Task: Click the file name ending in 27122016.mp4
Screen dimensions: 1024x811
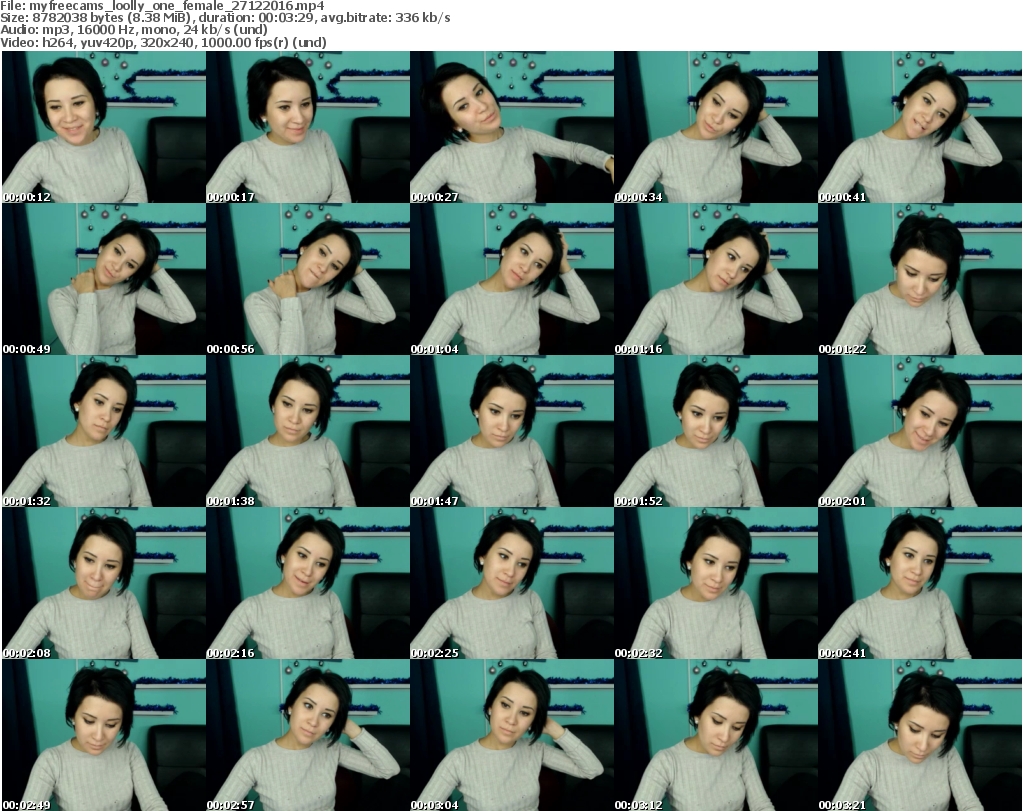Action: click(x=177, y=6)
